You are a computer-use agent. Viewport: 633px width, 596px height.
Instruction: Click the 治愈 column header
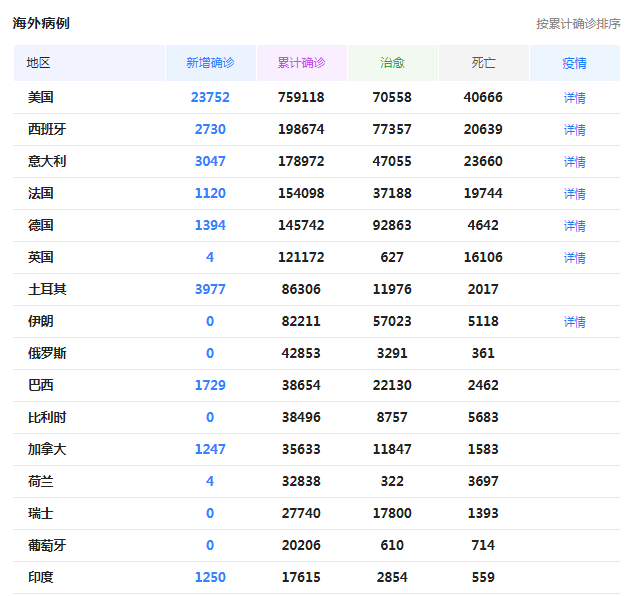click(x=392, y=63)
